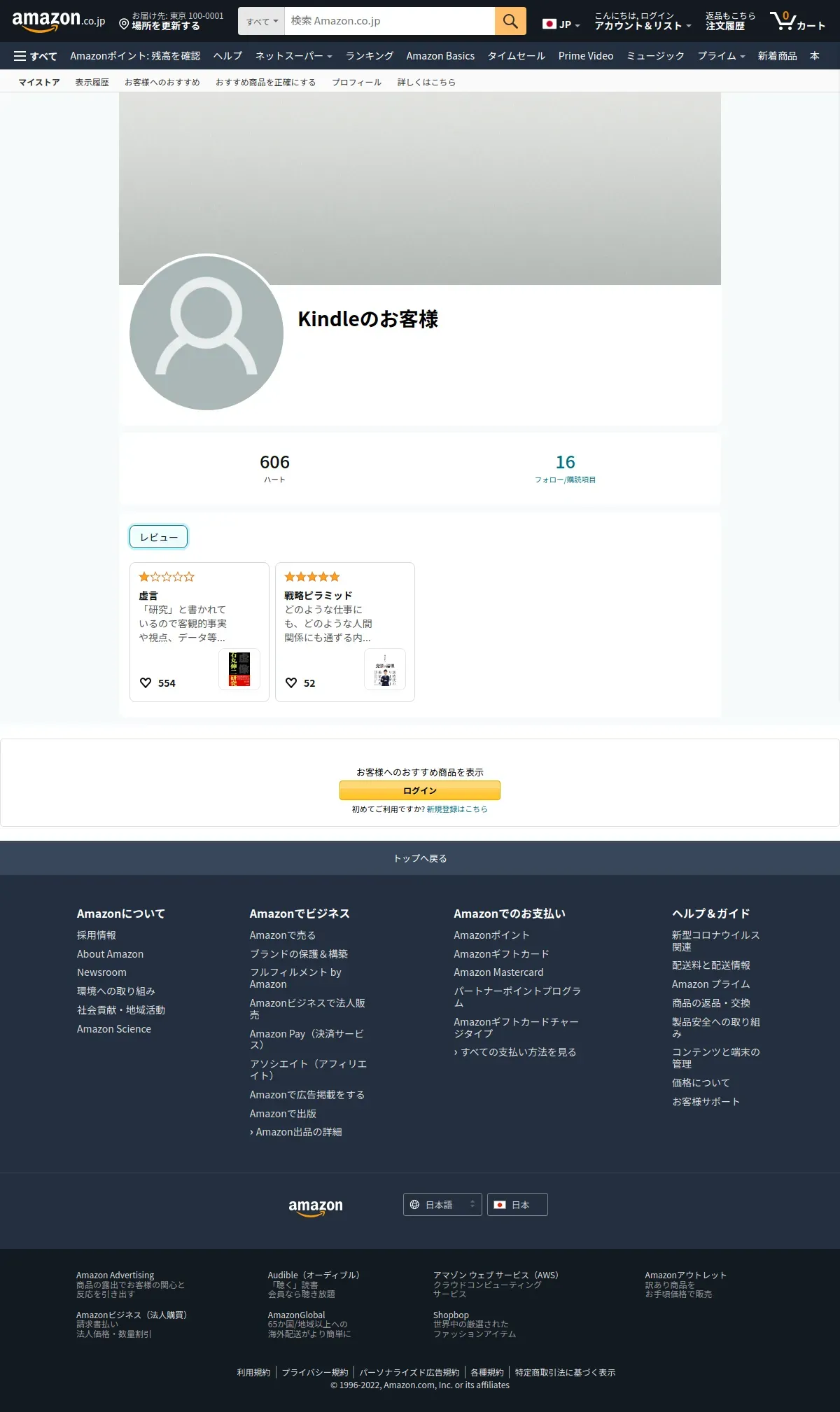Click the orange search magnifier button
Image resolution: width=840 pixels, height=1412 pixels.
point(510,21)
